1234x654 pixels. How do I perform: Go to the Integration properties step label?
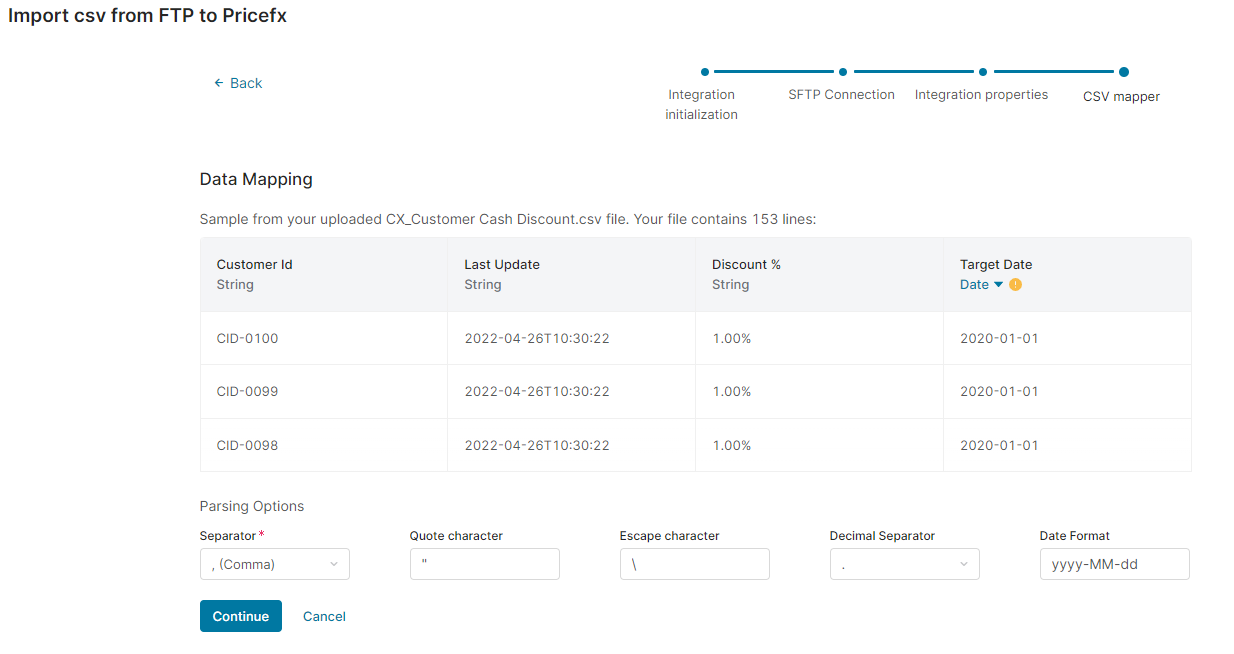pos(981,95)
